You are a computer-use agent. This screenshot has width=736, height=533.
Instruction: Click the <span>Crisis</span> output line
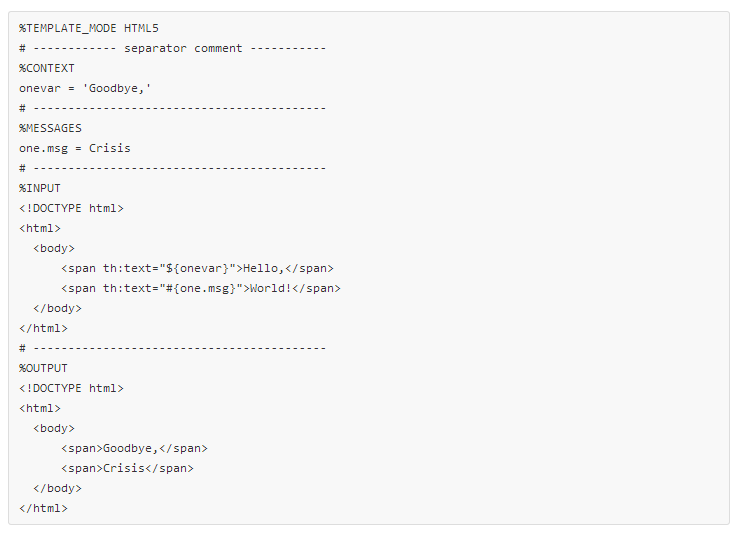pos(127,468)
